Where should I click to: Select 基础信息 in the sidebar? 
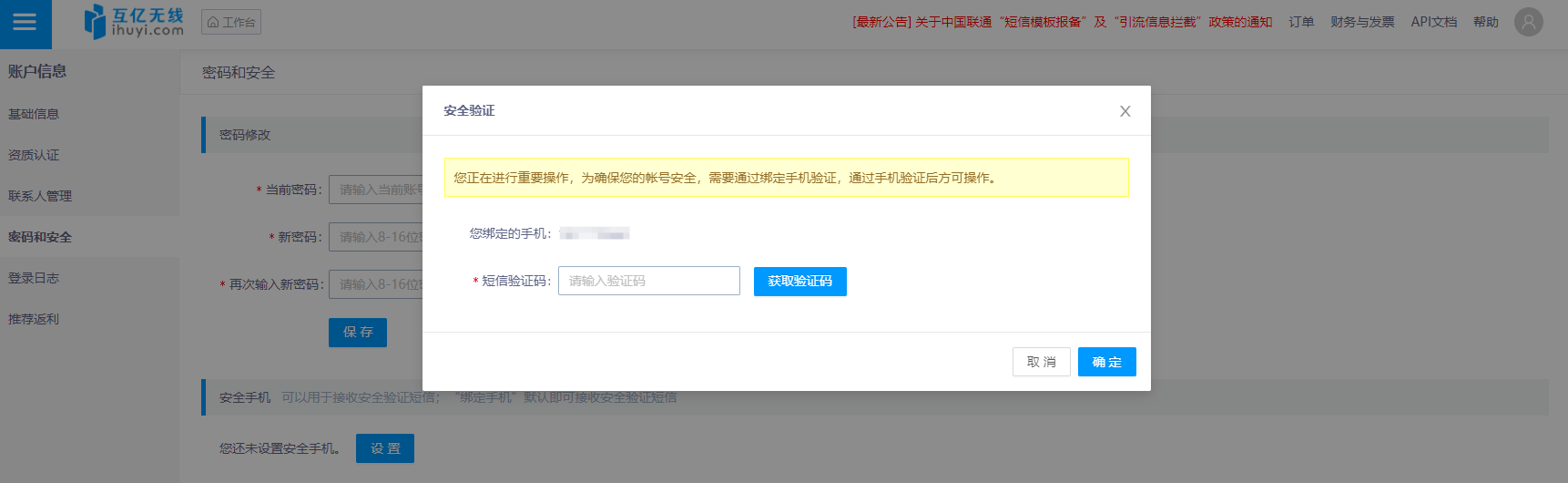pos(34,114)
